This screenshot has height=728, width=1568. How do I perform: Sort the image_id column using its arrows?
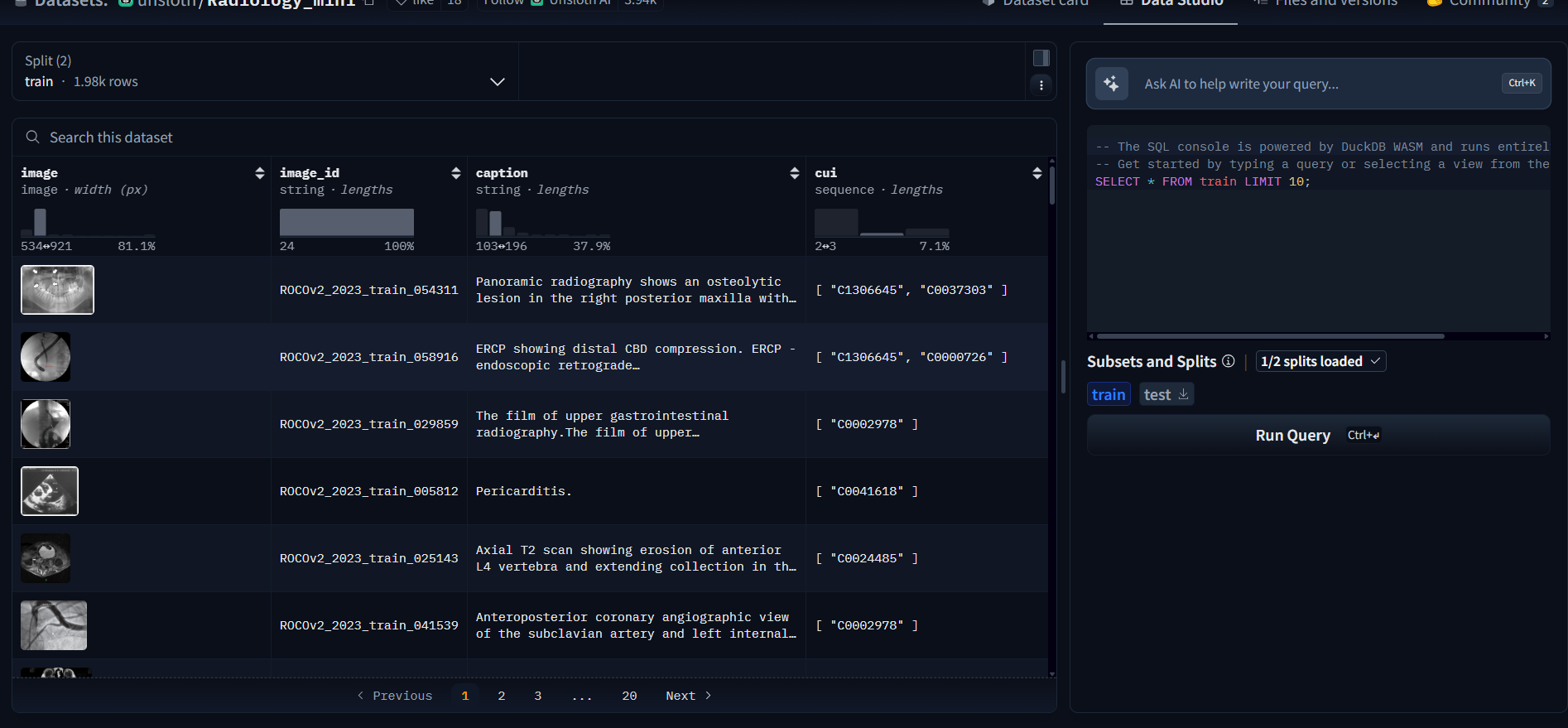tap(455, 173)
